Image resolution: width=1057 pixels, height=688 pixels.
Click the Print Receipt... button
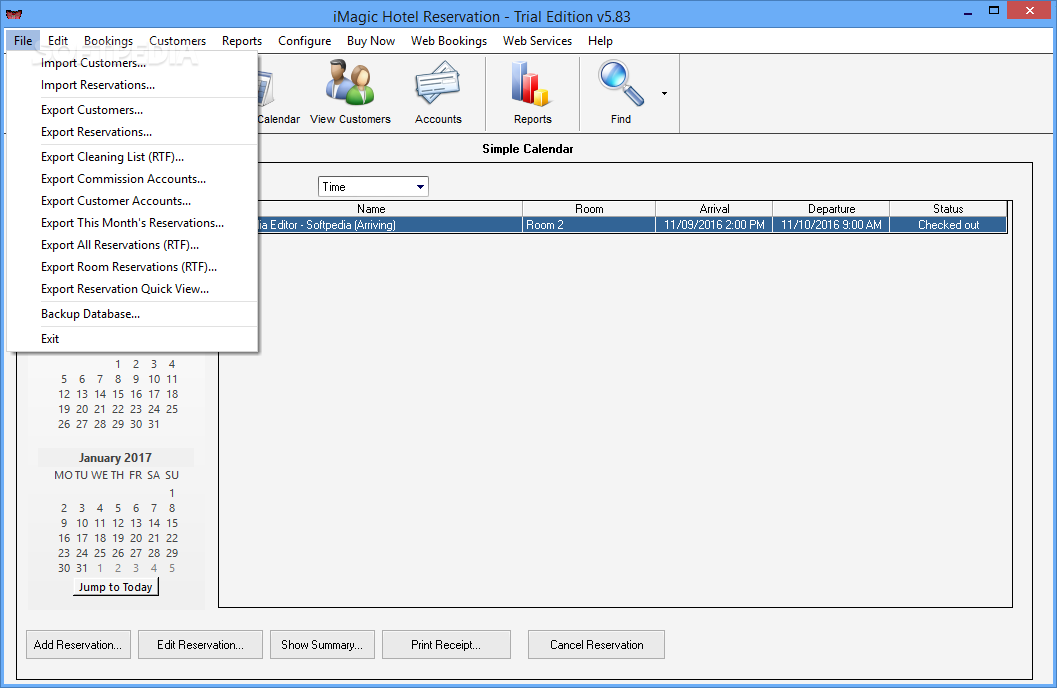tap(446, 645)
